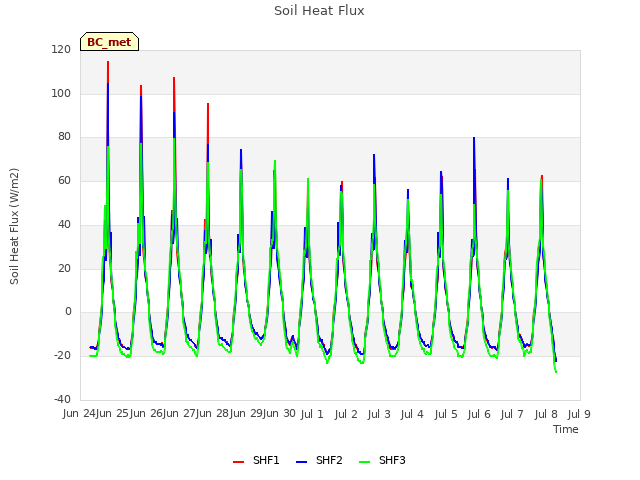Viewport: 640px width, 480px height.
Task: Click the Jun 30 x-axis label
Action: (279, 413)
